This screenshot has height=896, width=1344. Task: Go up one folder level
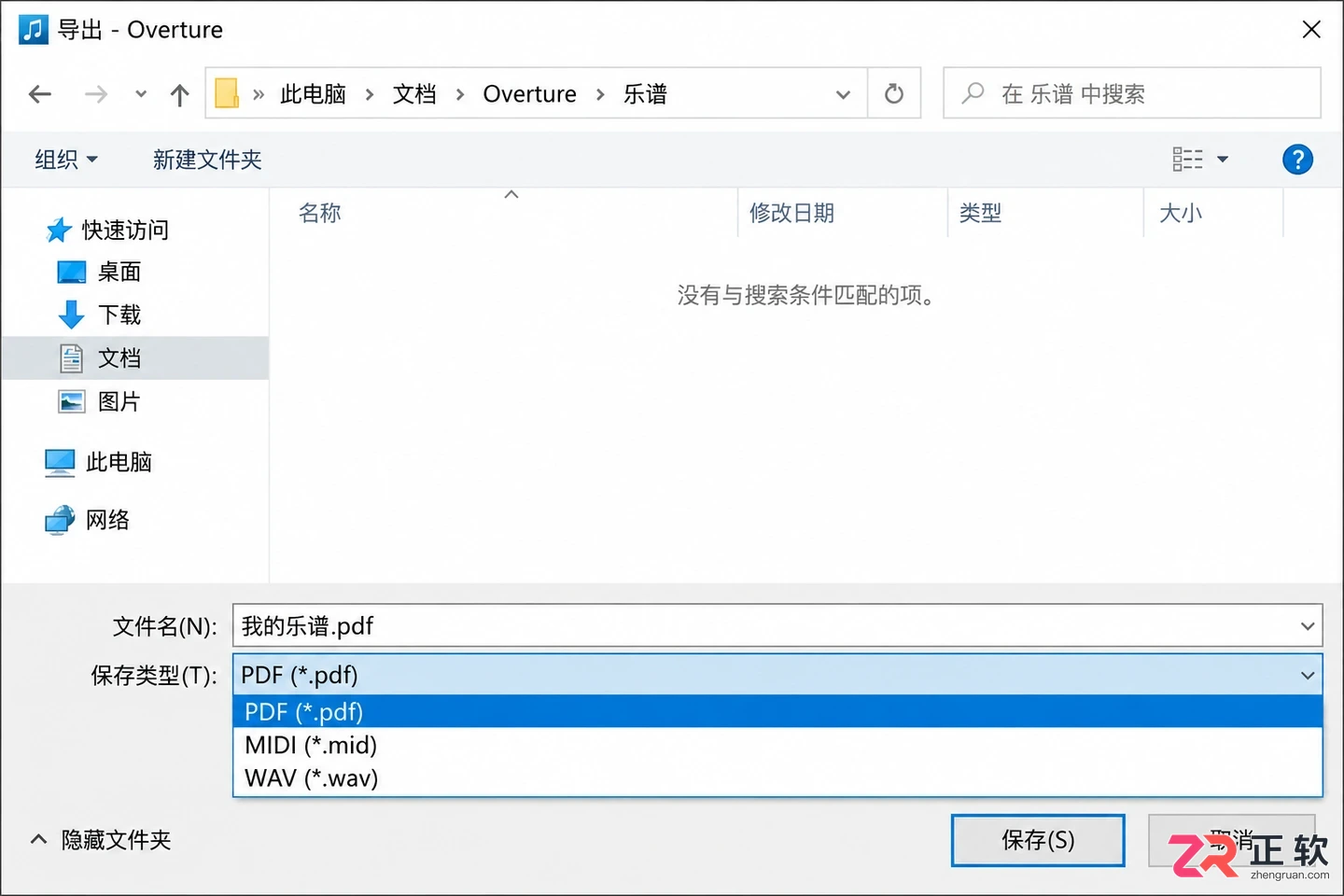[x=179, y=93]
